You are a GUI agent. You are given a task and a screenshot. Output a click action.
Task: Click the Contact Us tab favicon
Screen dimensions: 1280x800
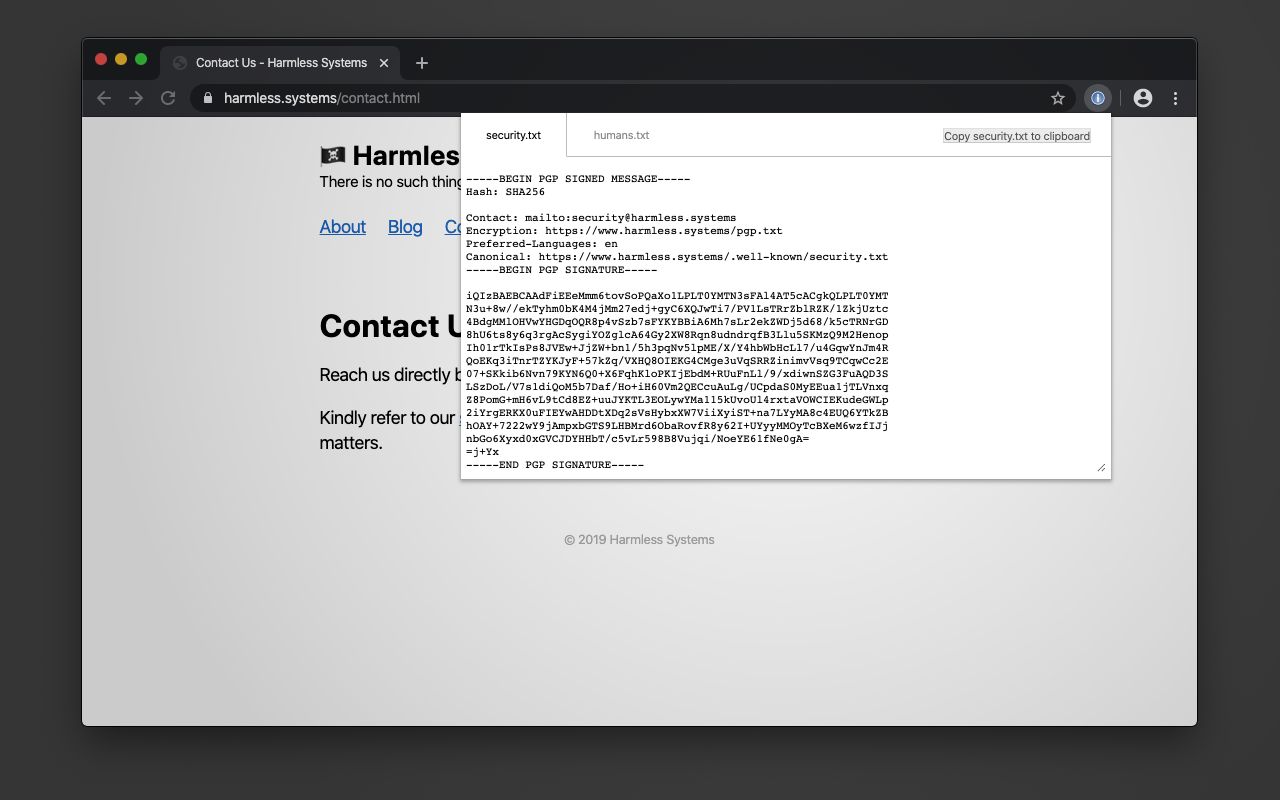pos(180,62)
